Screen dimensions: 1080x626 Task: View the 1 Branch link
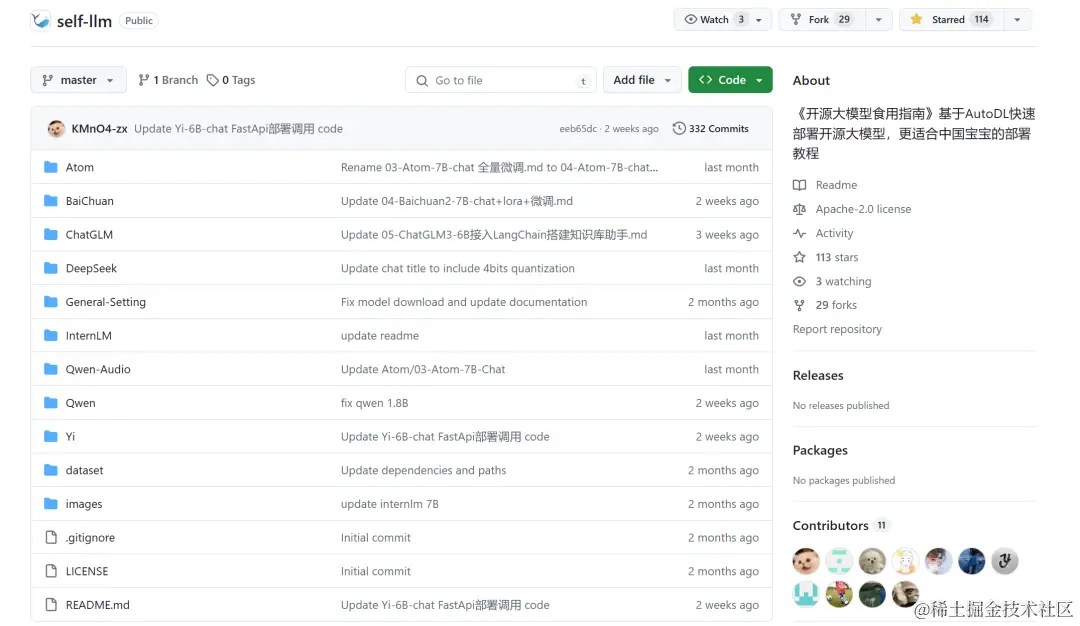coord(168,80)
